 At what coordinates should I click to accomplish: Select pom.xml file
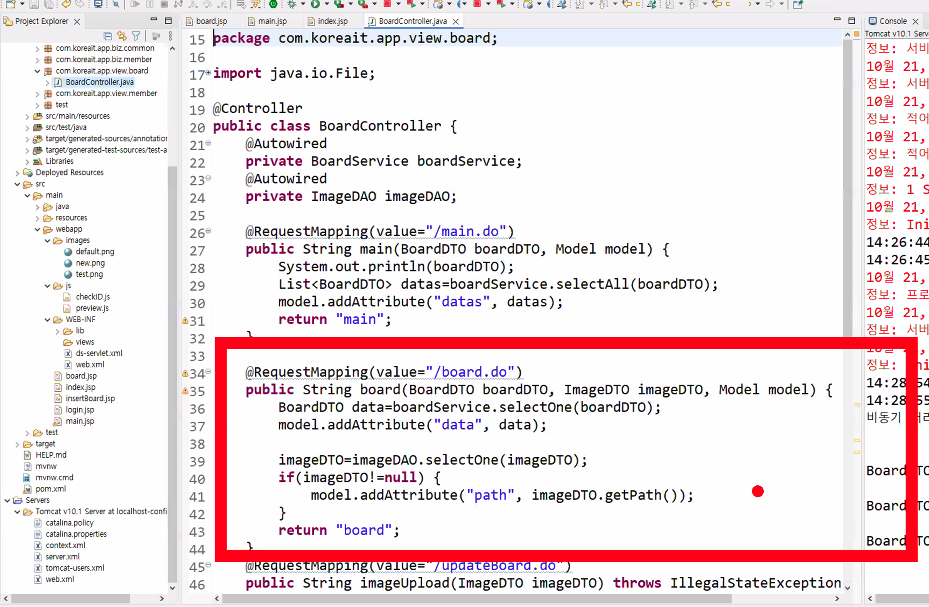pyautogui.click(x=44, y=489)
